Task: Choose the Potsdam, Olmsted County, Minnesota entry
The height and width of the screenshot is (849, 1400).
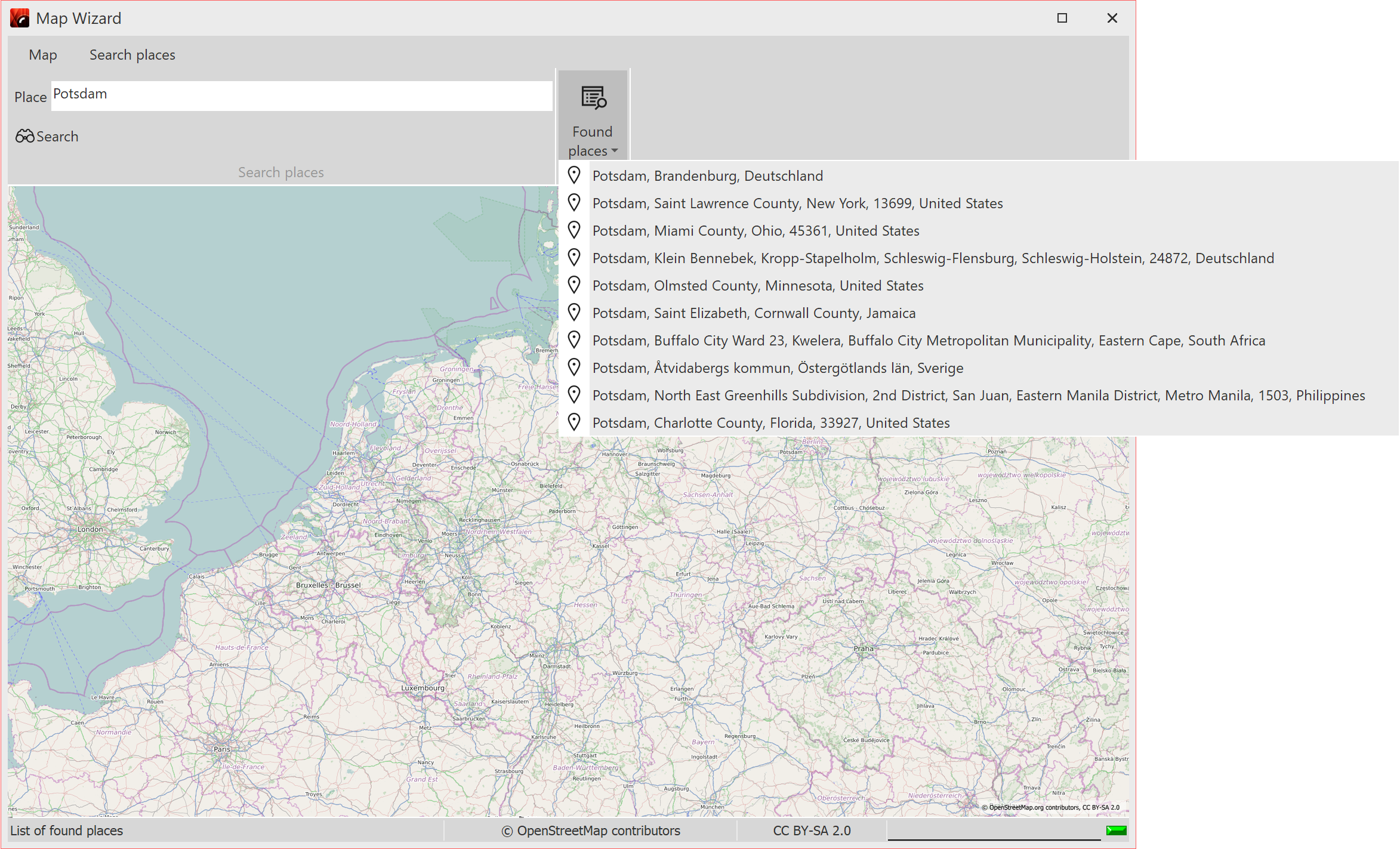Action: pos(758,285)
